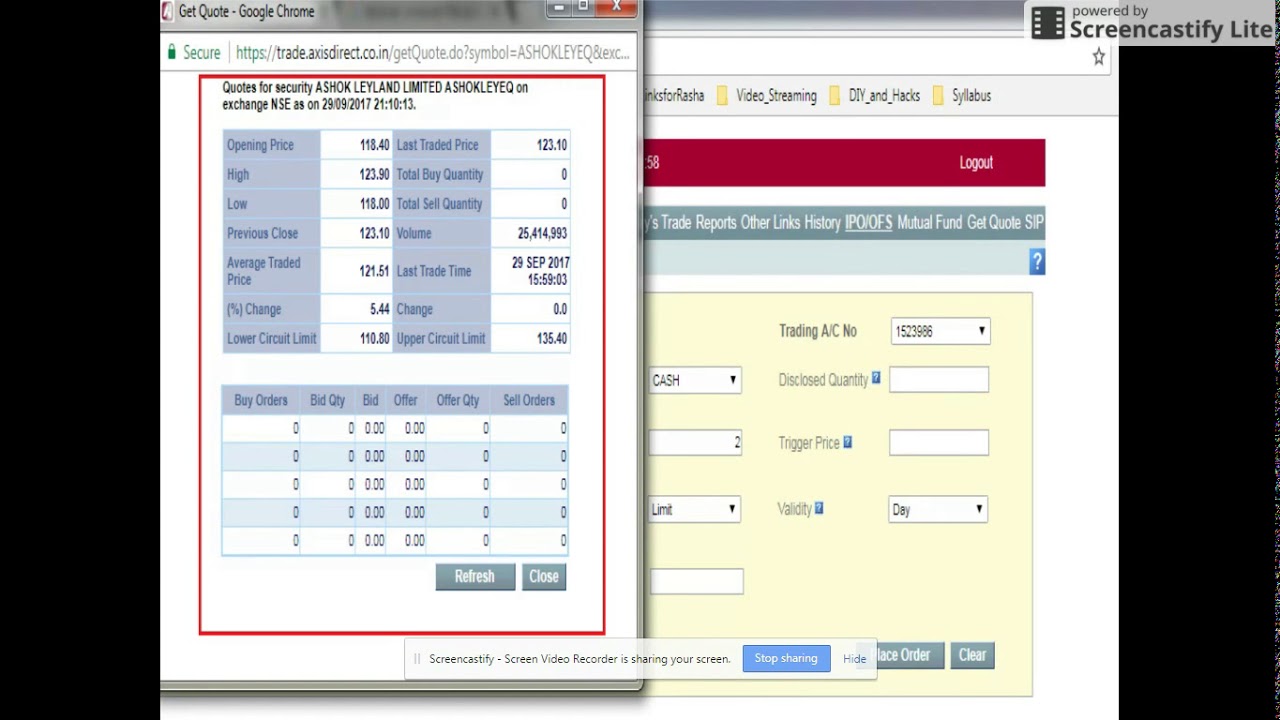Click the popup URL address bar

point(433,52)
